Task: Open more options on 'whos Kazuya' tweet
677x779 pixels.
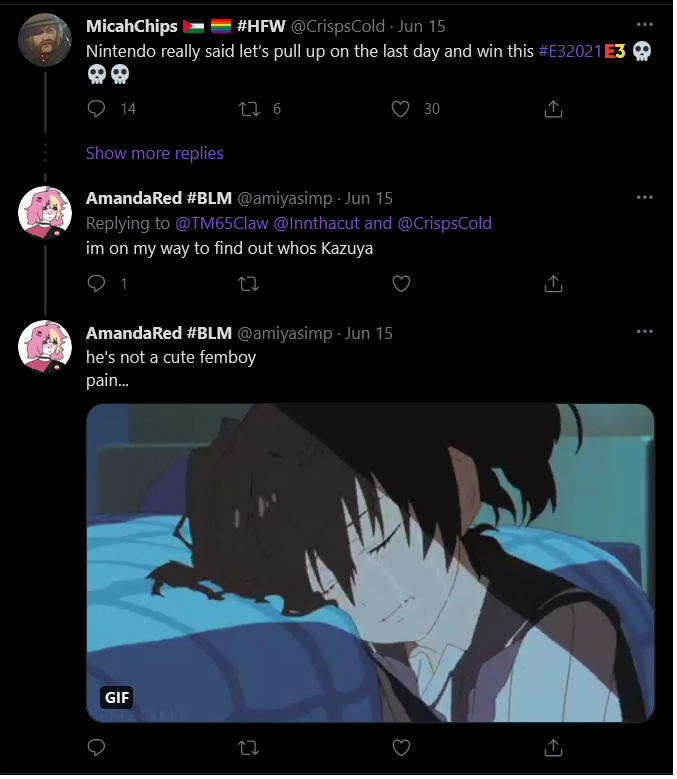Action: [x=644, y=197]
